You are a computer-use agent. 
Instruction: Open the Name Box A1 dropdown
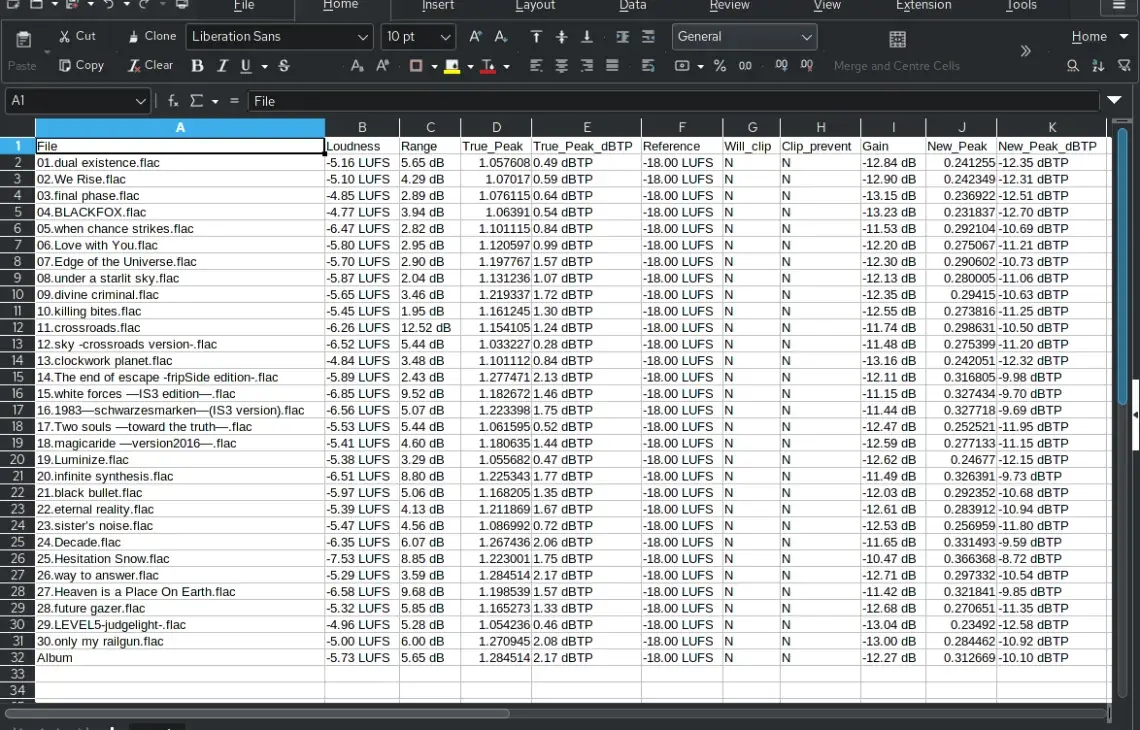pos(140,101)
